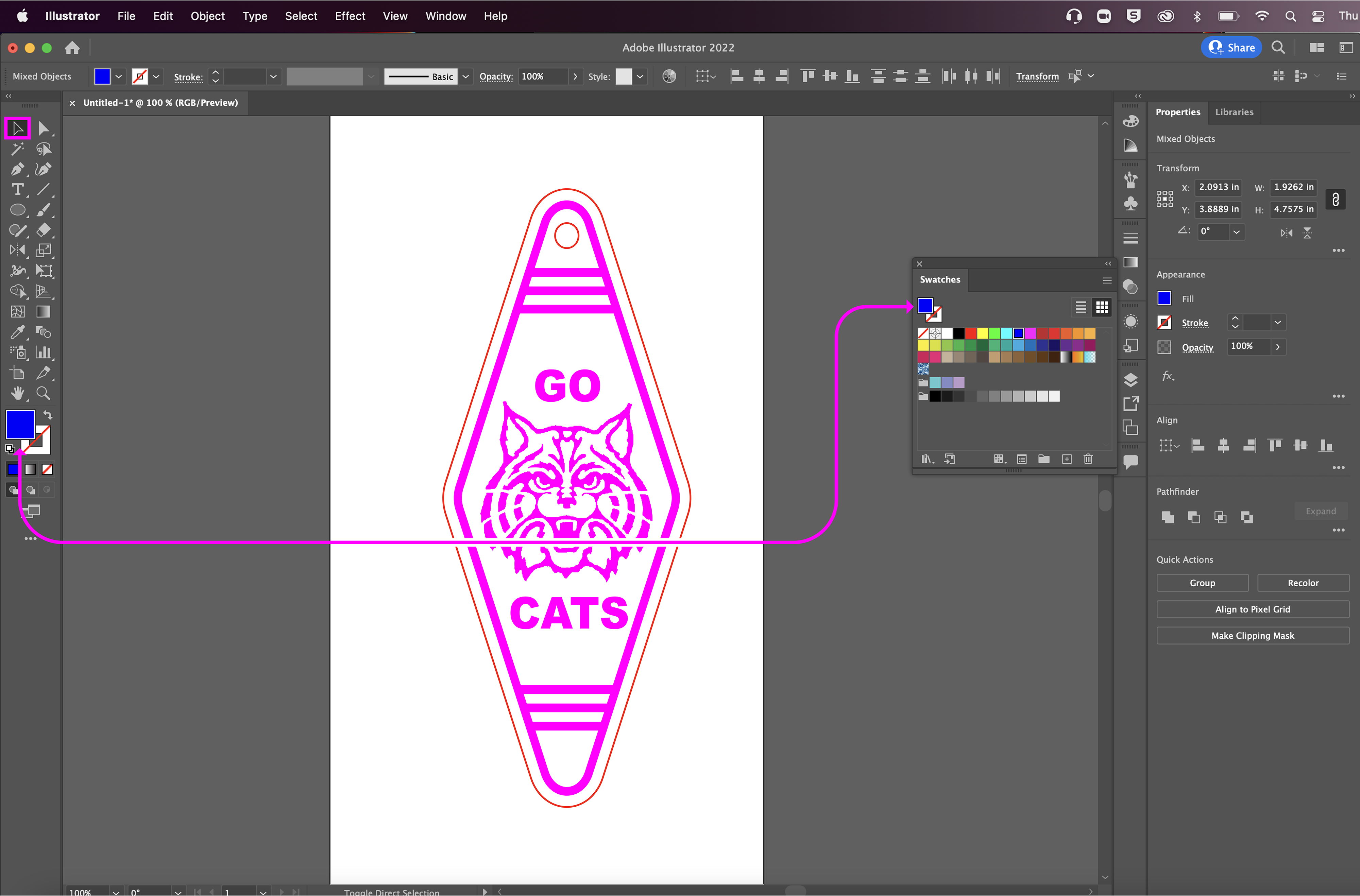Select the Zoom tool
The width and height of the screenshot is (1360, 896).
coord(43,393)
